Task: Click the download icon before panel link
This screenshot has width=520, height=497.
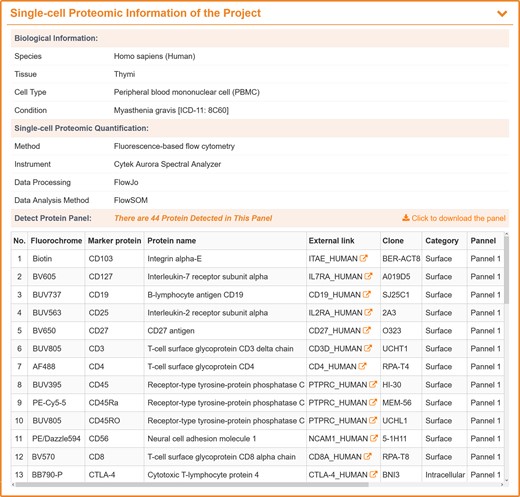Action: [406, 218]
